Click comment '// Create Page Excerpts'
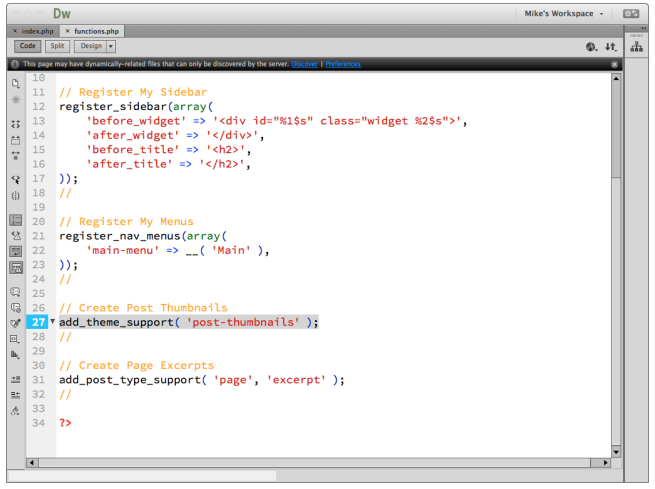The image size is (655, 489). pos(136,365)
